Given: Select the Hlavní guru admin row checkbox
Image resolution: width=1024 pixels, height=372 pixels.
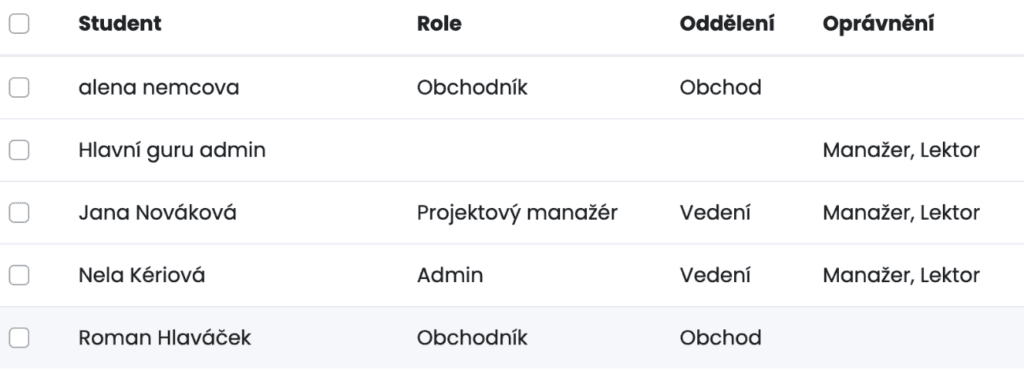Looking at the screenshot, I should 19,150.
